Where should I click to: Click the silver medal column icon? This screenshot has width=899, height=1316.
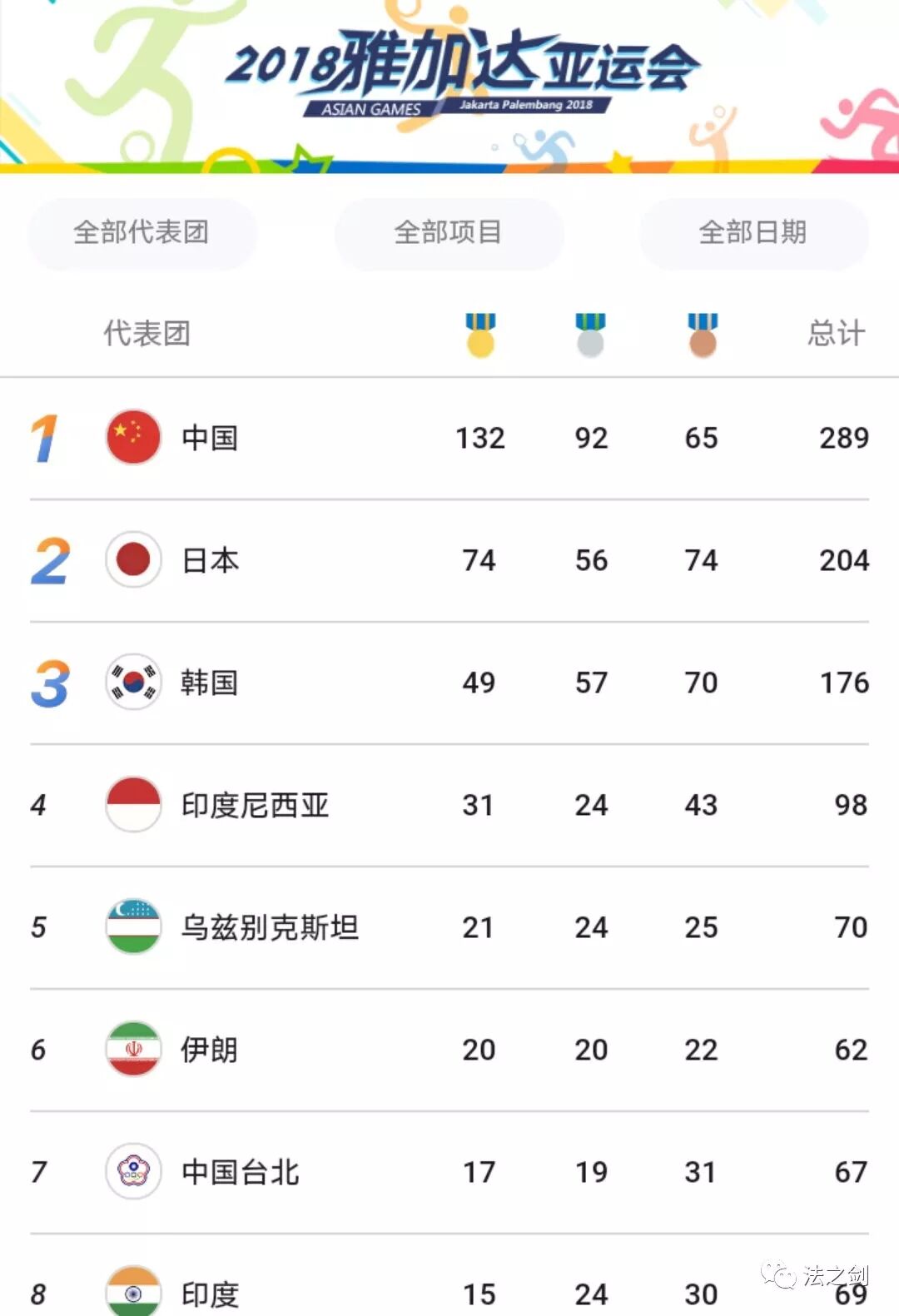tap(590, 335)
